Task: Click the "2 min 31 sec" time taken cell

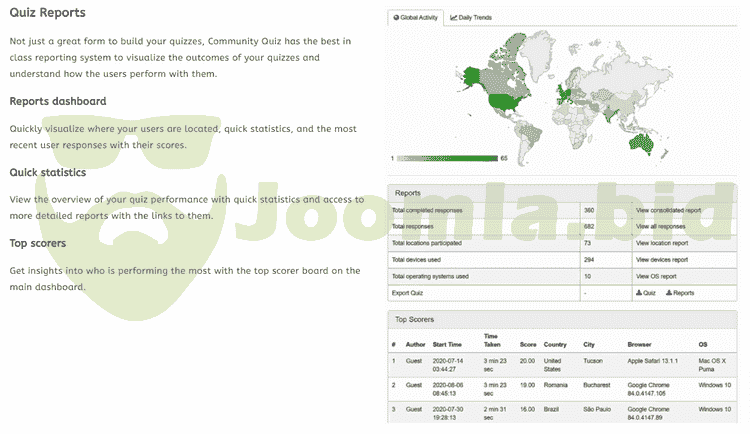Action: (x=495, y=413)
